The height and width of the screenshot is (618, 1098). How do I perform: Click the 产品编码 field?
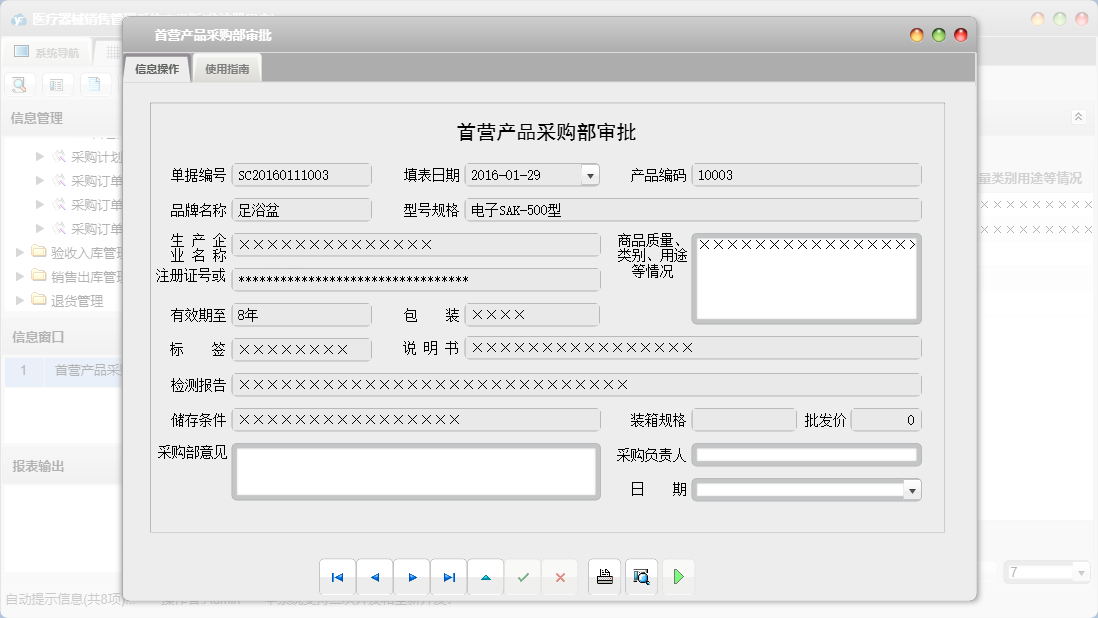tap(806, 175)
